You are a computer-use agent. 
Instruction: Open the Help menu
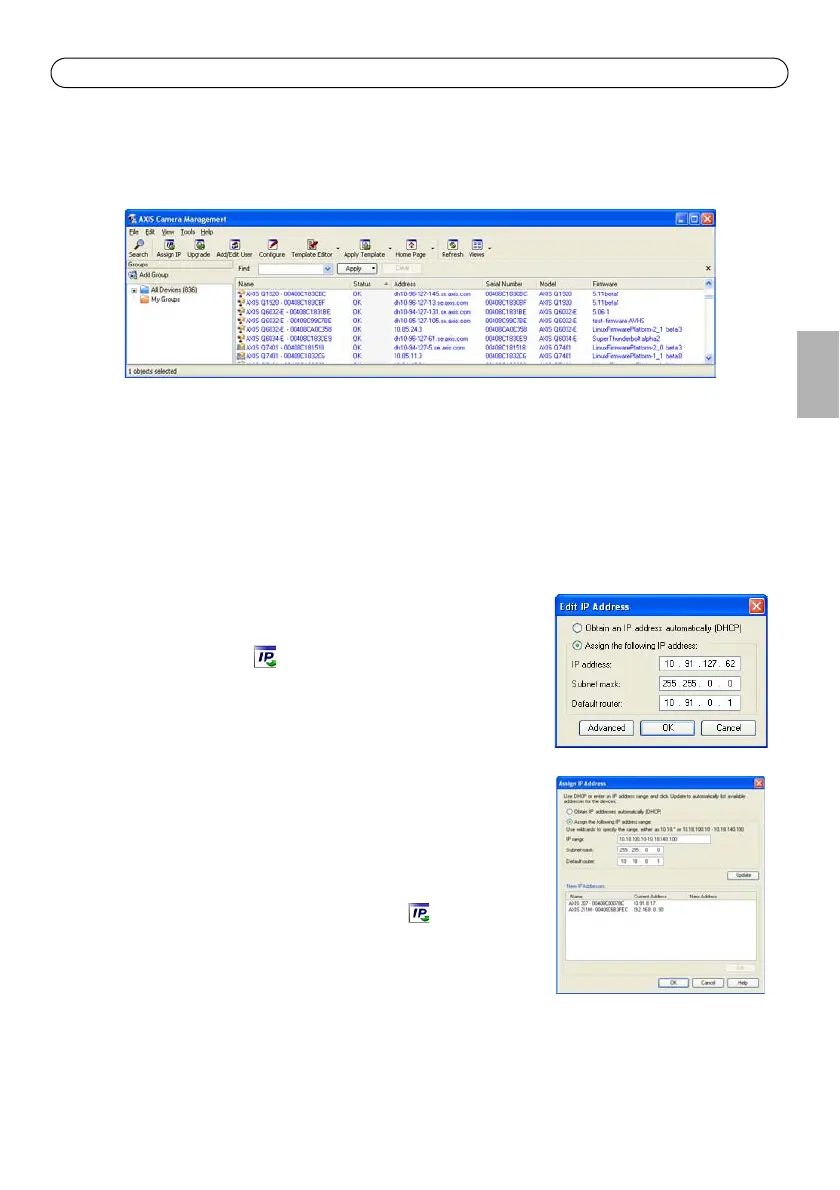pyautogui.click(x=206, y=232)
